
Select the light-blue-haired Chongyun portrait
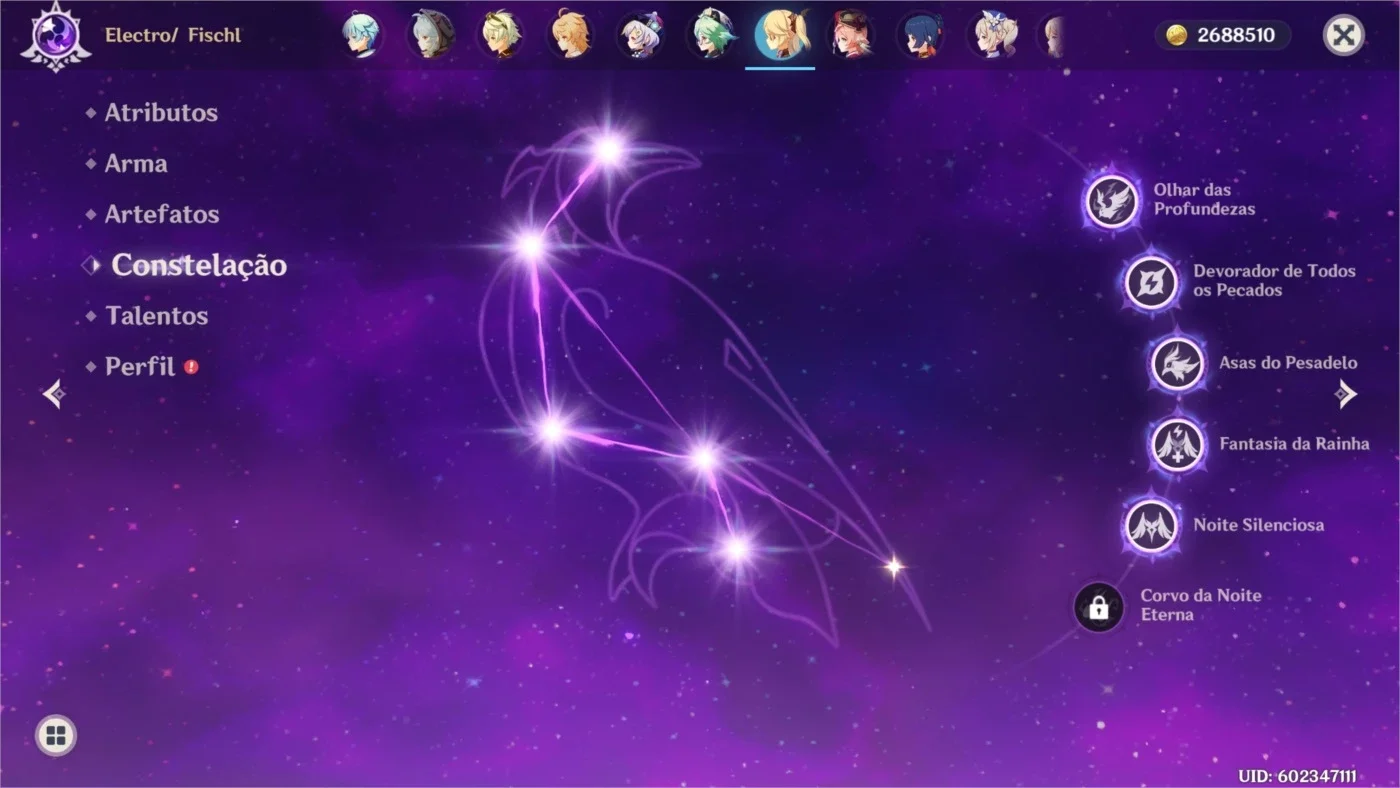point(360,35)
